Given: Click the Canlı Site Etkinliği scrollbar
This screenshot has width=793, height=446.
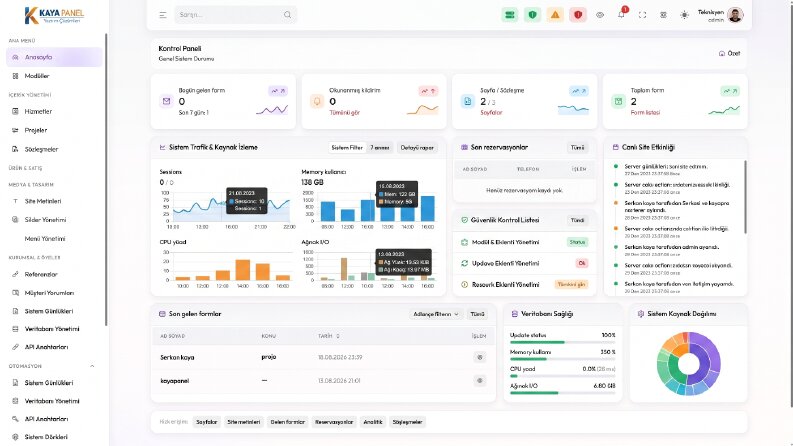Looking at the screenshot, I should tap(745, 197).
